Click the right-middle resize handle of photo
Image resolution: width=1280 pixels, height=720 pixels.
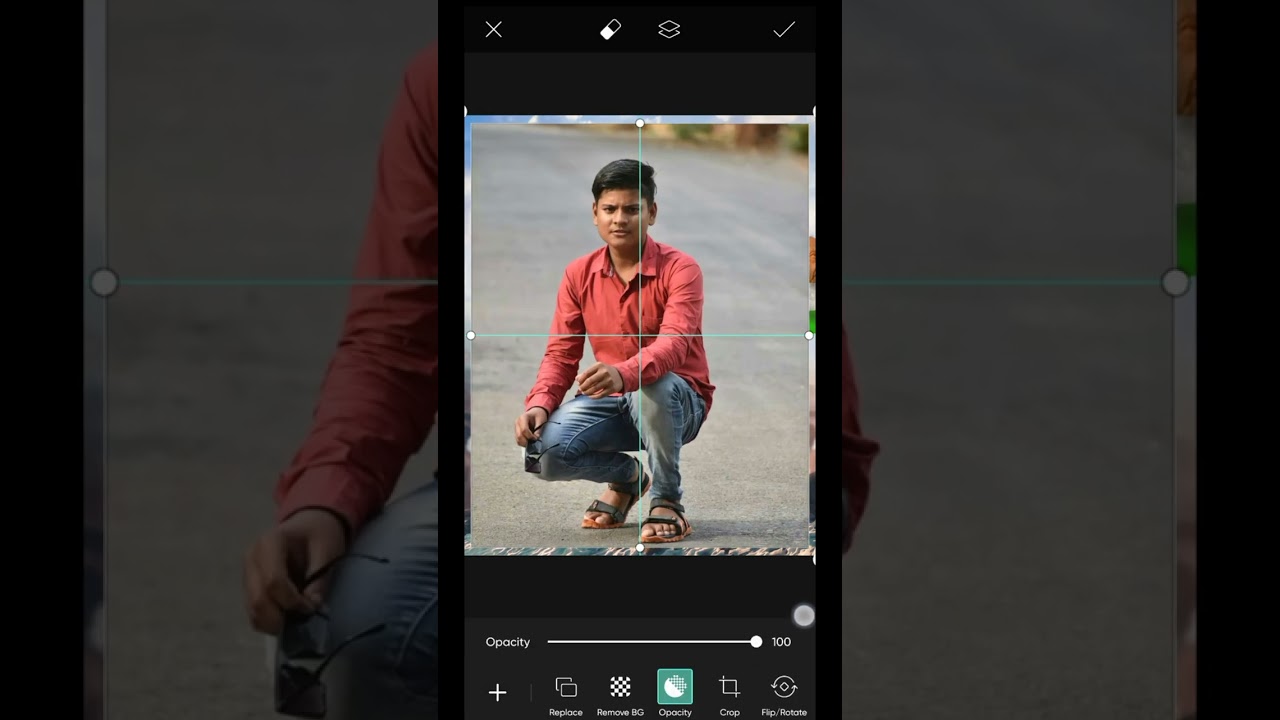(x=809, y=335)
